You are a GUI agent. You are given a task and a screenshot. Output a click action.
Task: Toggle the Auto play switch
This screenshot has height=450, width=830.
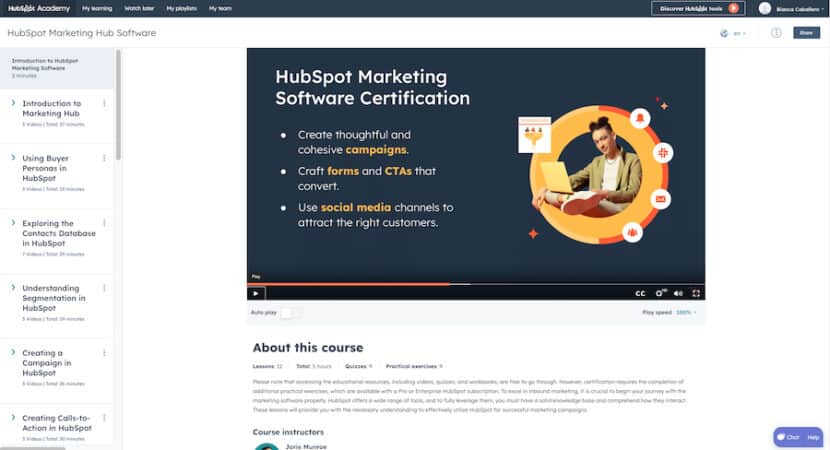pyautogui.click(x=290, y=313)
